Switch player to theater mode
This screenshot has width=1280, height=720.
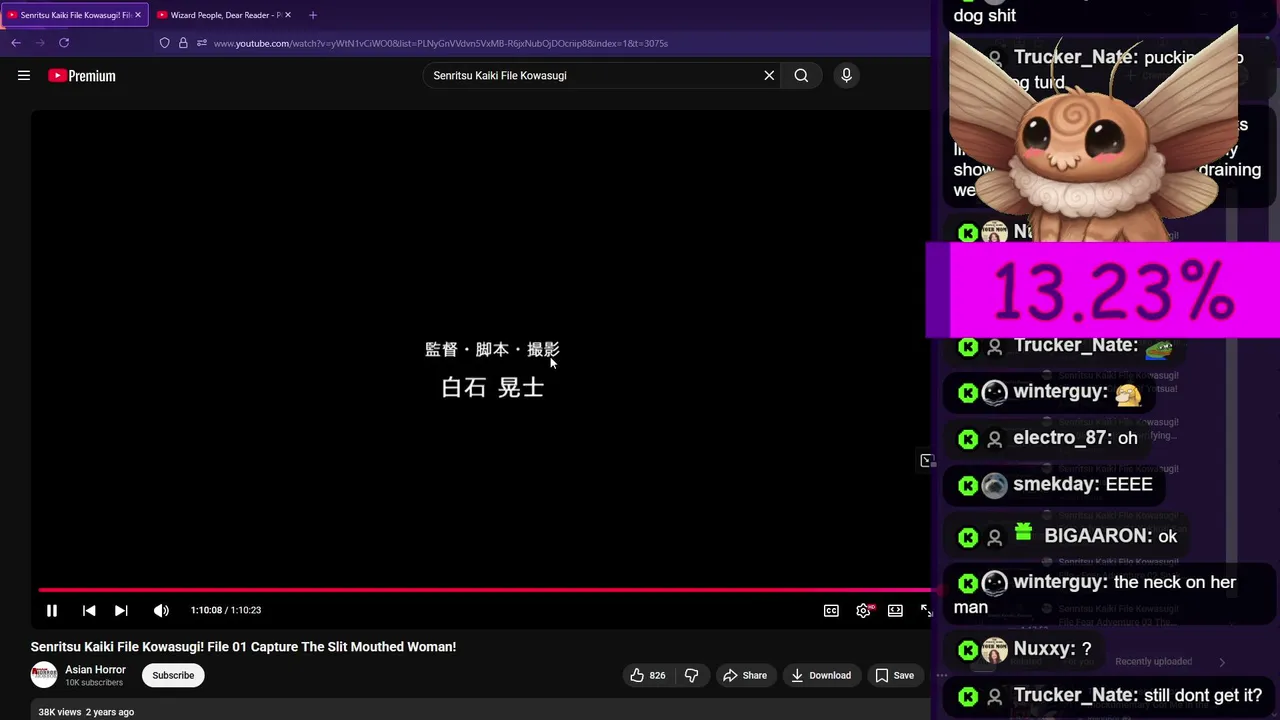[895, 610]
